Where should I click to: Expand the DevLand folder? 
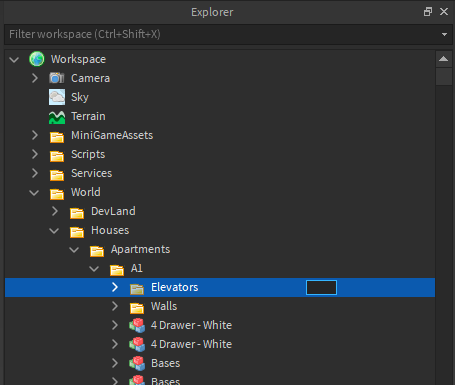(x=55, y=211)
